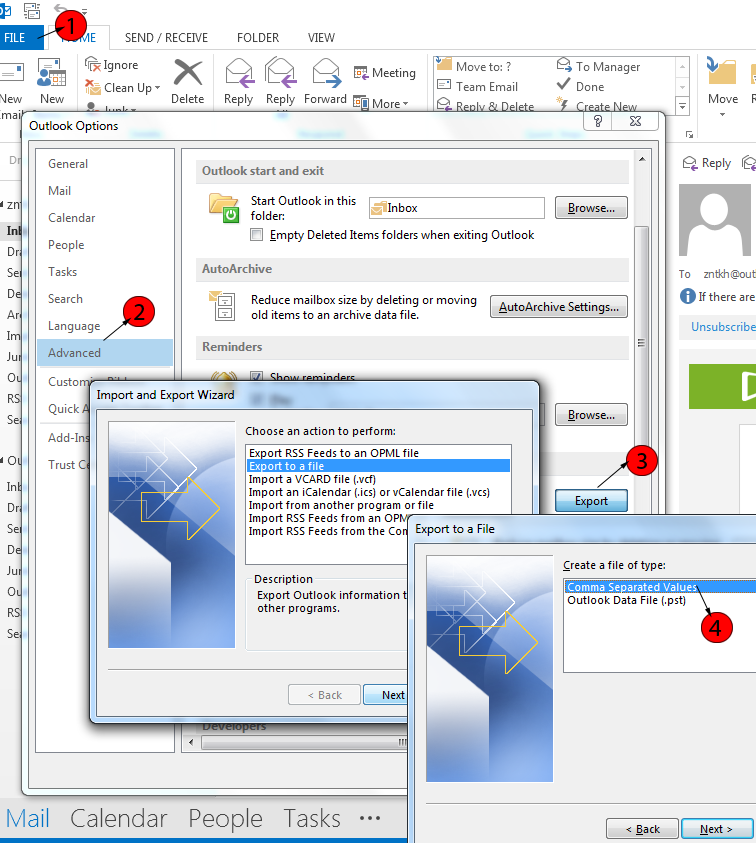Image resolution: width=756 pixels, height=843 pixels.
Task: Select Search category in Outlook Options
Action: pos(65,299)
